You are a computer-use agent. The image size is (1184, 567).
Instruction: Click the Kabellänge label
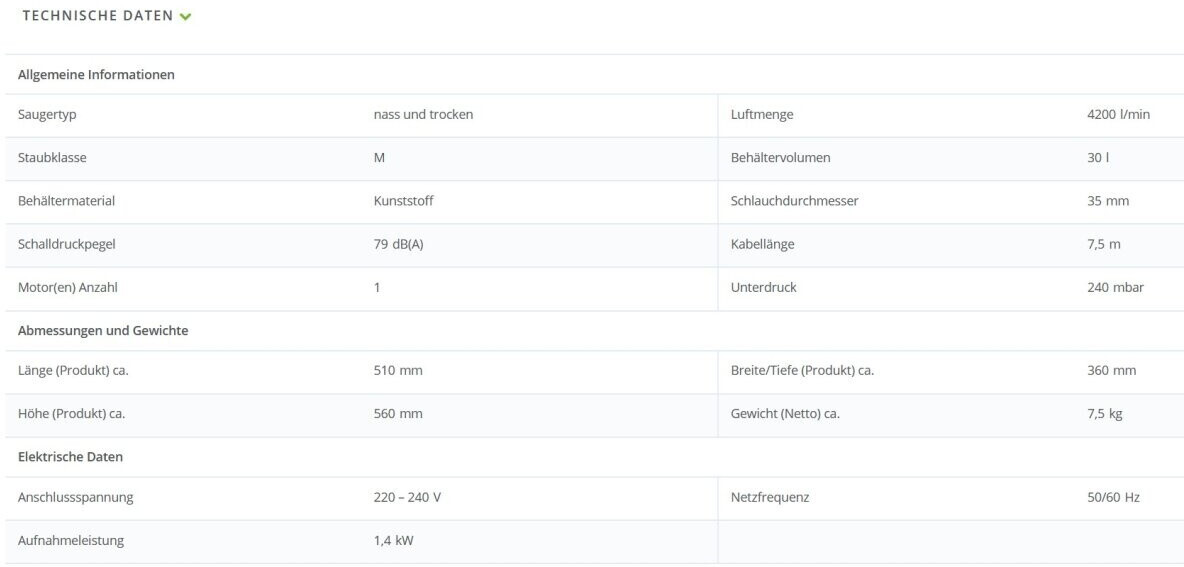pos(762,244)
